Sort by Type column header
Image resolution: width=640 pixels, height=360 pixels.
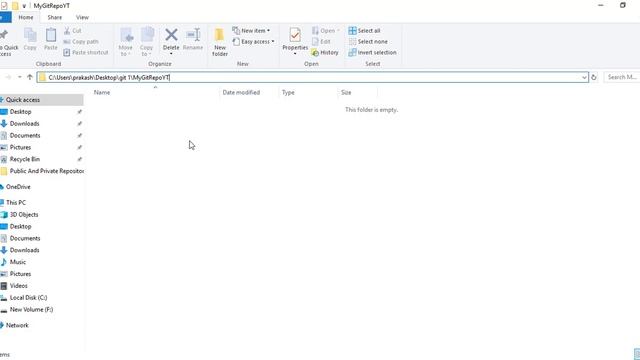pyautogui.click(x=288, y=93)
